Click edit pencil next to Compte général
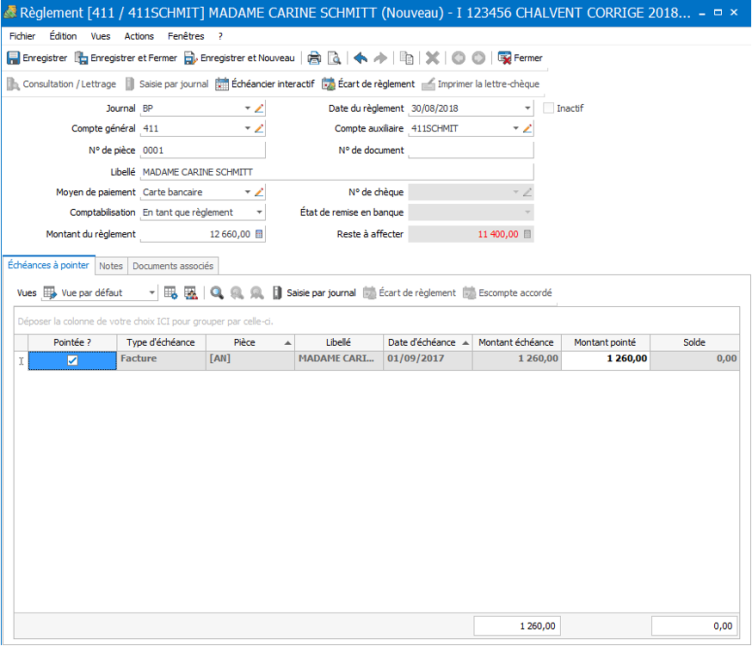 pos(259,129)
